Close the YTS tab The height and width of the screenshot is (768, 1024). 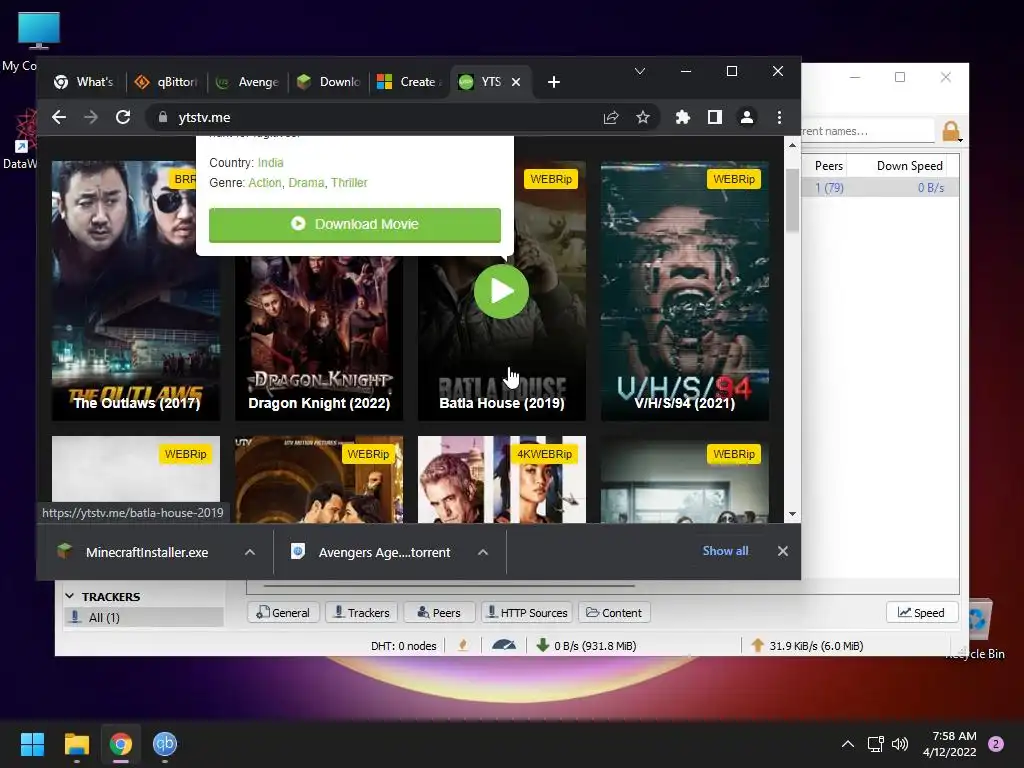[x=516, y=82]
